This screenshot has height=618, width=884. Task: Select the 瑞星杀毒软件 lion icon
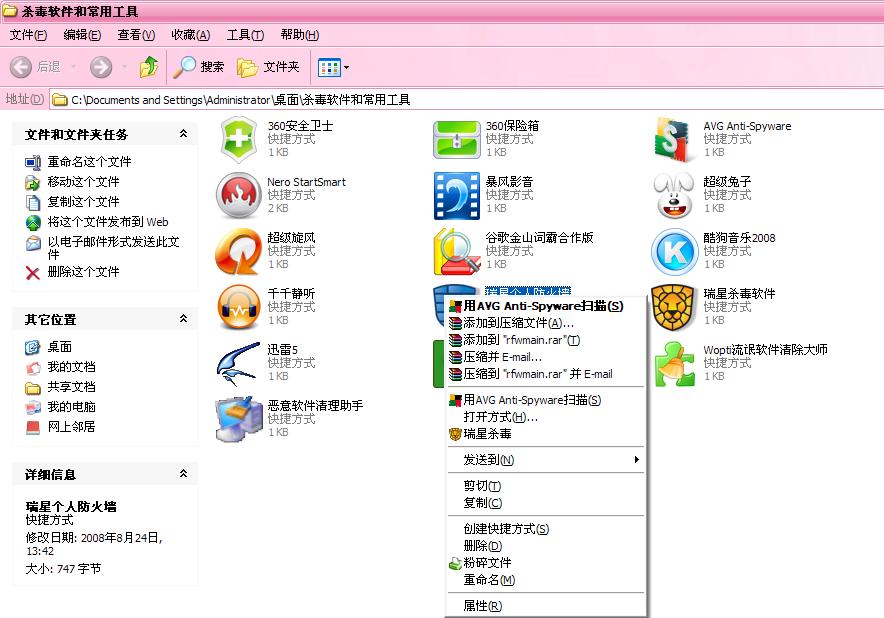673,308
